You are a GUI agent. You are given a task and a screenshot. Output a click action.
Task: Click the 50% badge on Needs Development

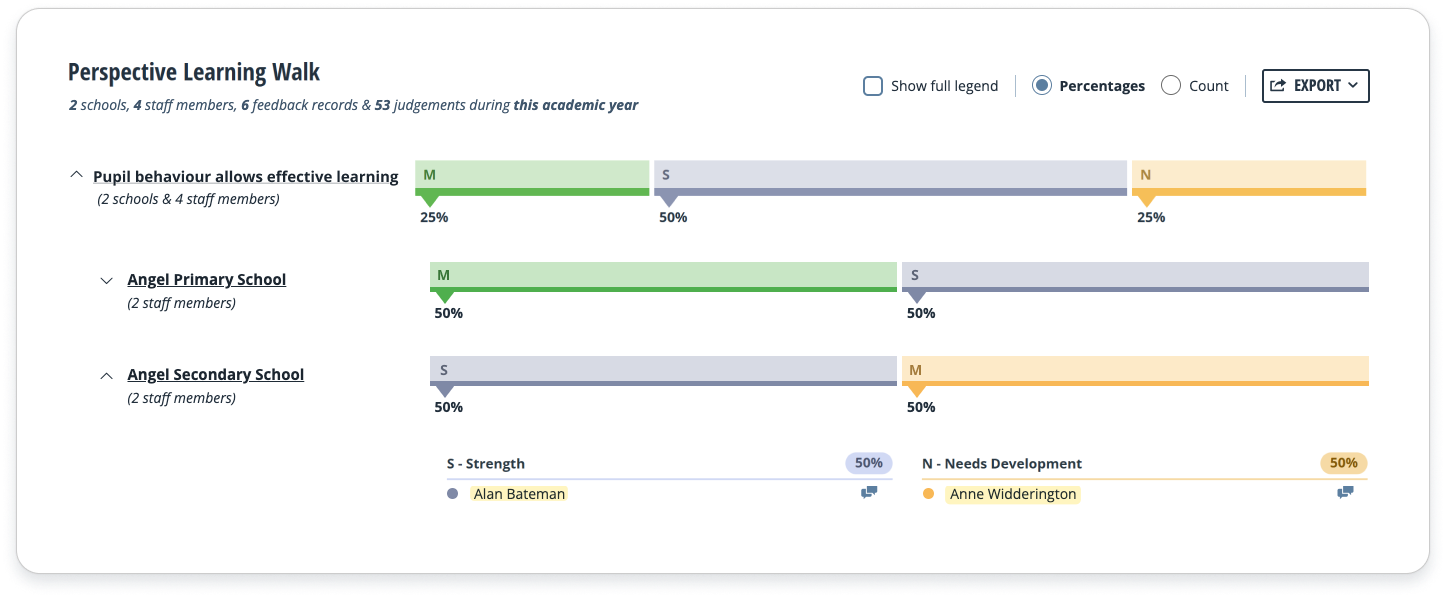[1343, 463]
